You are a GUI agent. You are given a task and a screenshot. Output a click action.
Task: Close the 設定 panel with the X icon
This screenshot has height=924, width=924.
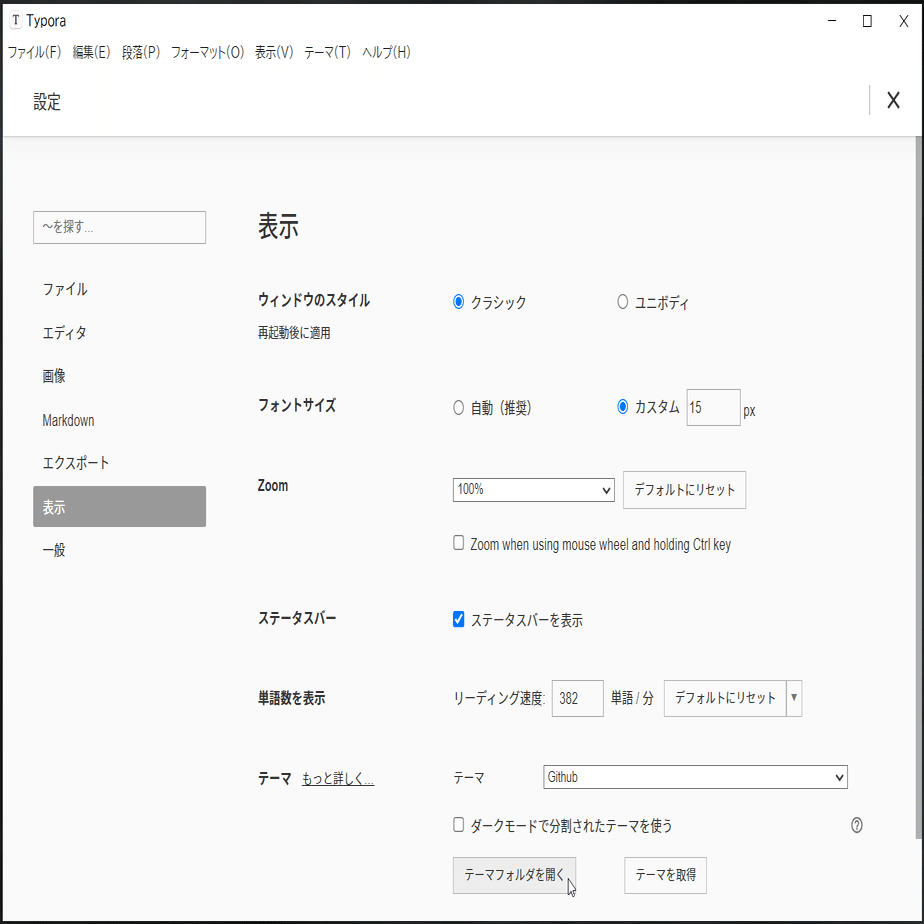tap(893, 100)
